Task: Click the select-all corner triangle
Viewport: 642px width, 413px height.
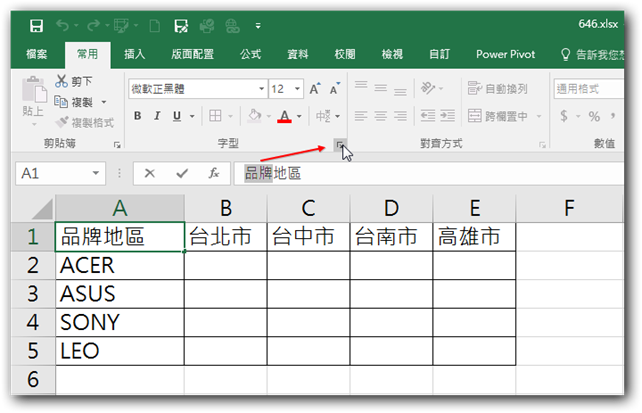Action: (x=43, y=209)
